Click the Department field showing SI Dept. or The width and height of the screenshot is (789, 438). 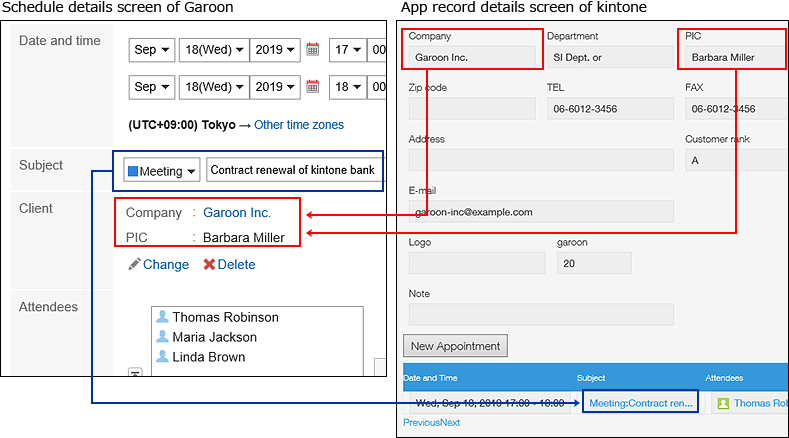pyautogui.click(x=610, y=57)
